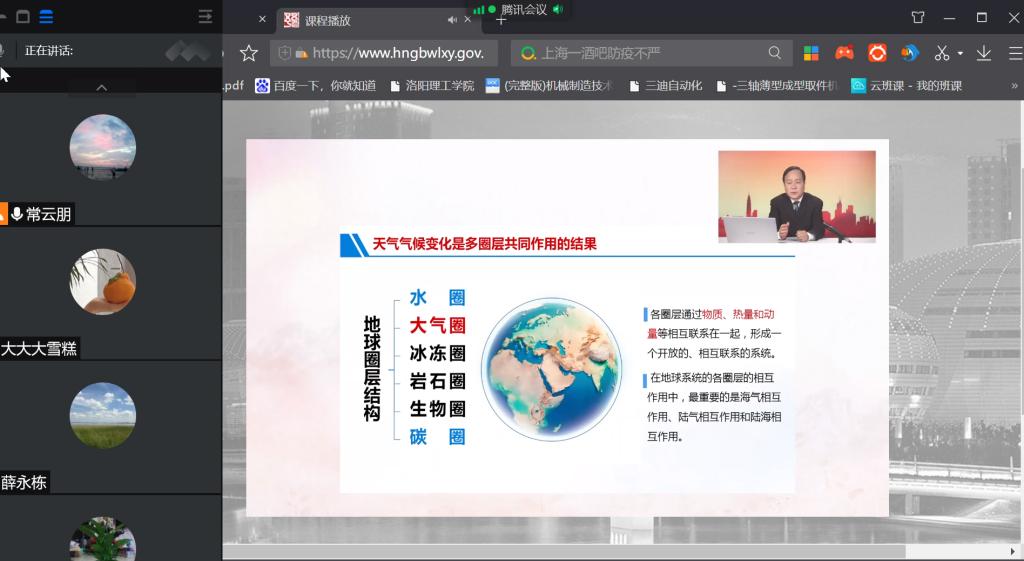Mute the 课程播放 tab audio
The height and width of the screenshot is (561, 1024).
452,20
